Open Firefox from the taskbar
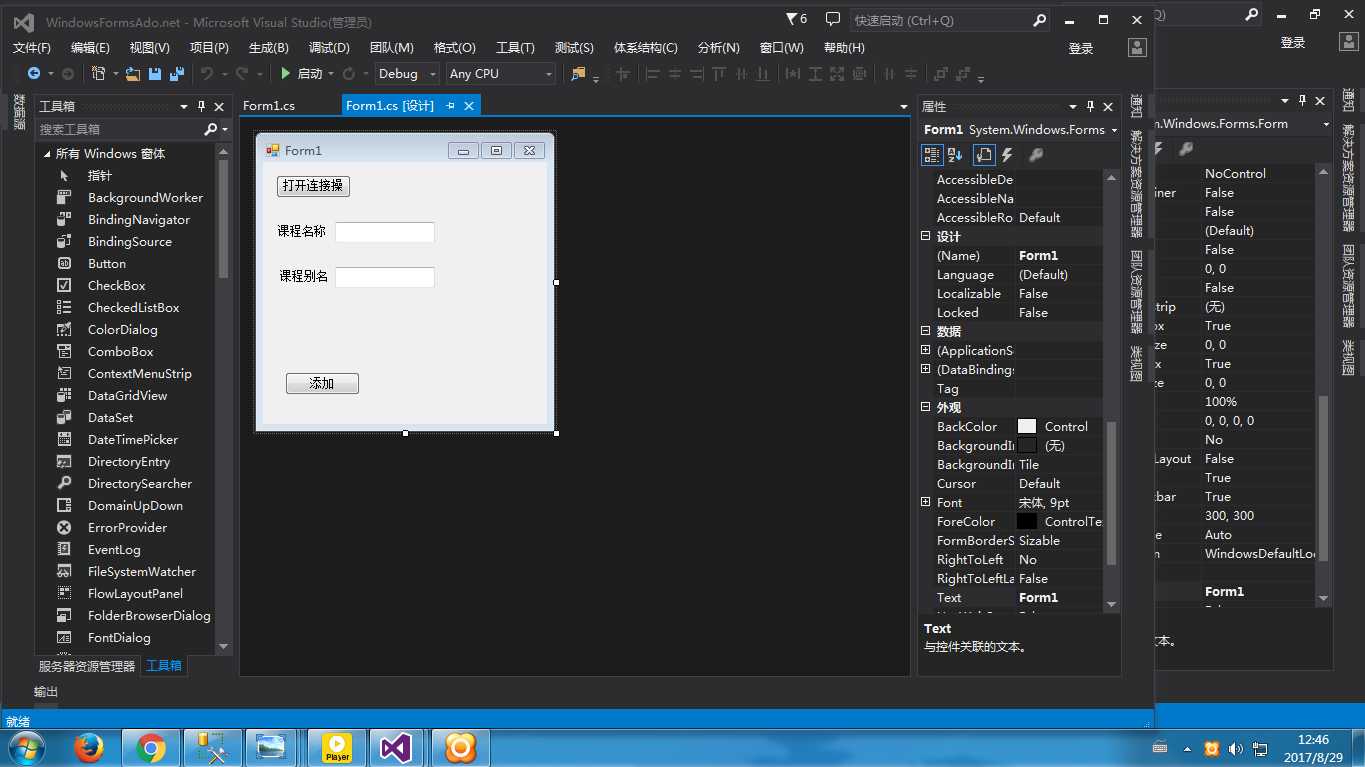 pos(89,747)
